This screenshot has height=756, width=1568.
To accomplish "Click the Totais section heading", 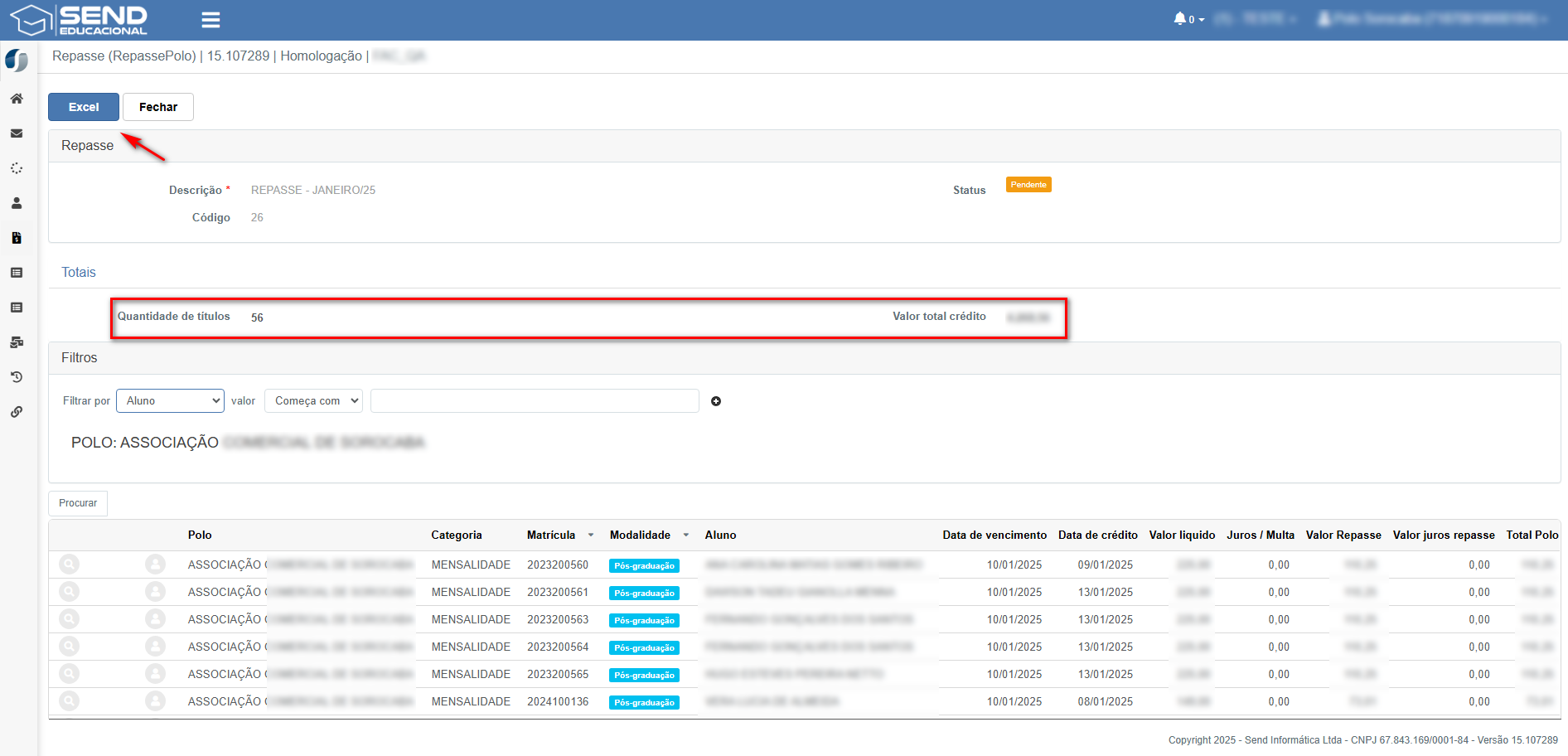I will 79,273.
